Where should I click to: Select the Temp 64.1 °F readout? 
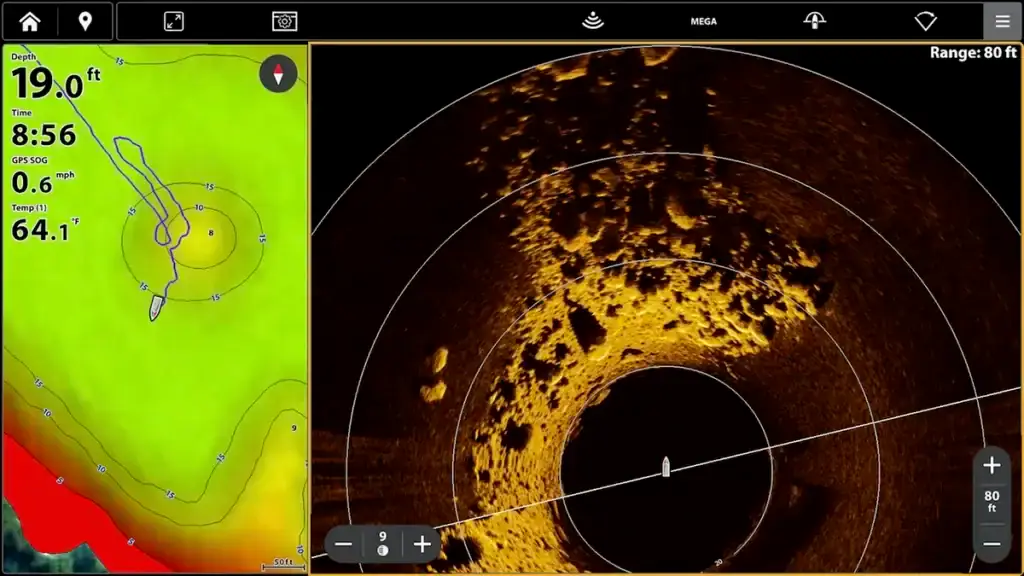pyautogui.click(x=44, y=224)
